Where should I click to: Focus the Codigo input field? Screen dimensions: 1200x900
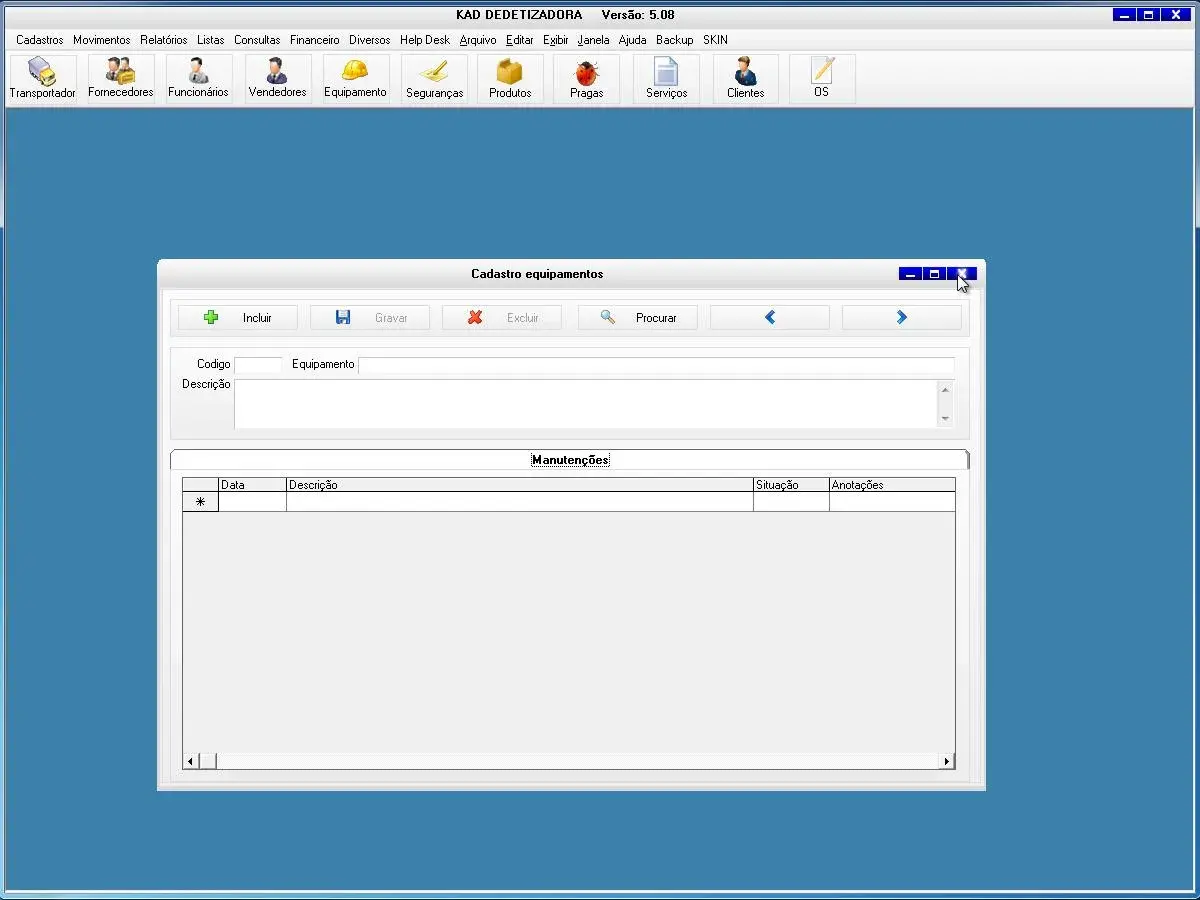pyautogui.click(x=258, y=365)
